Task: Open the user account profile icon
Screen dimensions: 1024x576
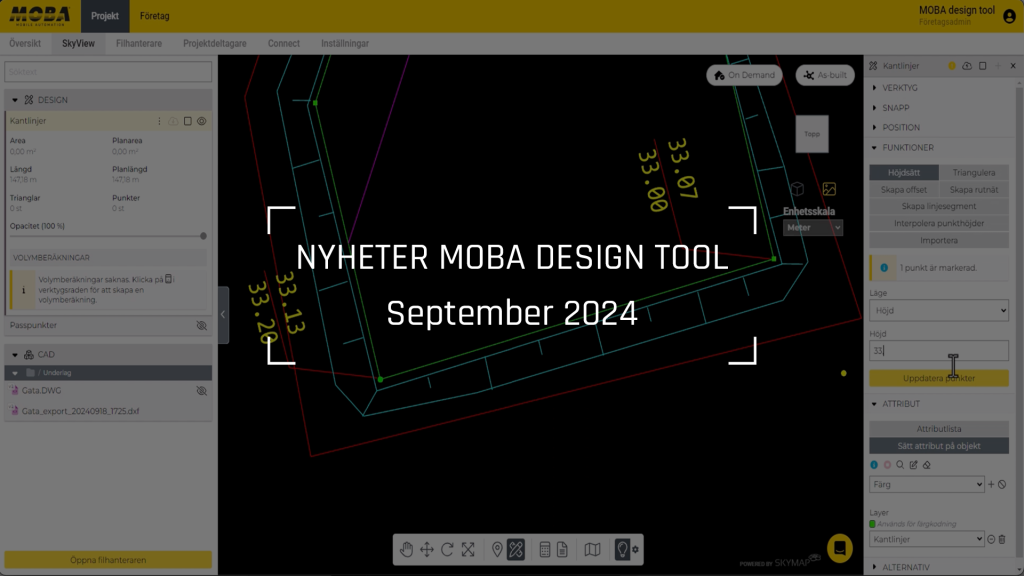Action: (x=1009, y=16)
